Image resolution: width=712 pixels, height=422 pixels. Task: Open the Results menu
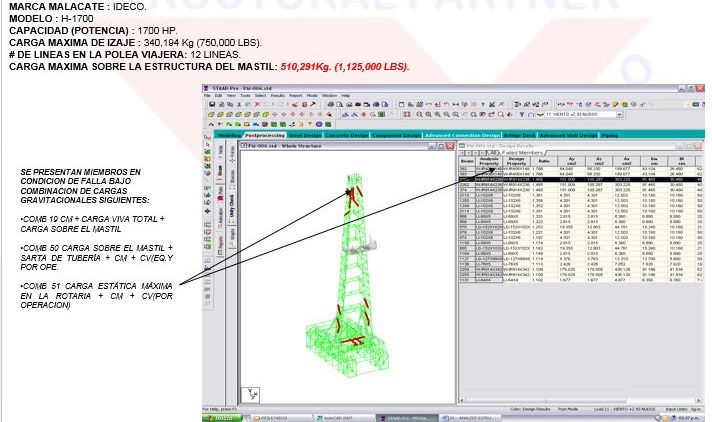pyautogui.click(x=277, y=95)
